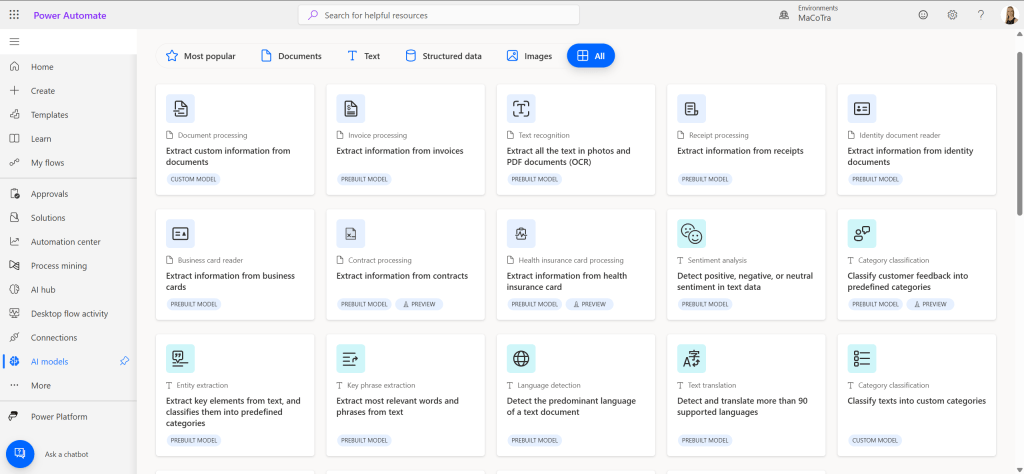This screenshot has height=474, width=1024.
Task: Filter models by Structured data
Action: (x=443, y=56)
